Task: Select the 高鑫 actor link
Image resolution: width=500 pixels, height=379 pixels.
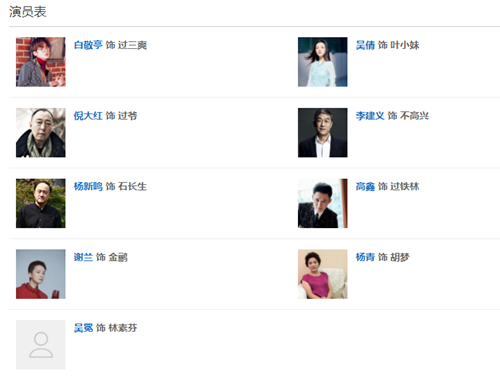Action: (x=365, y=186)
